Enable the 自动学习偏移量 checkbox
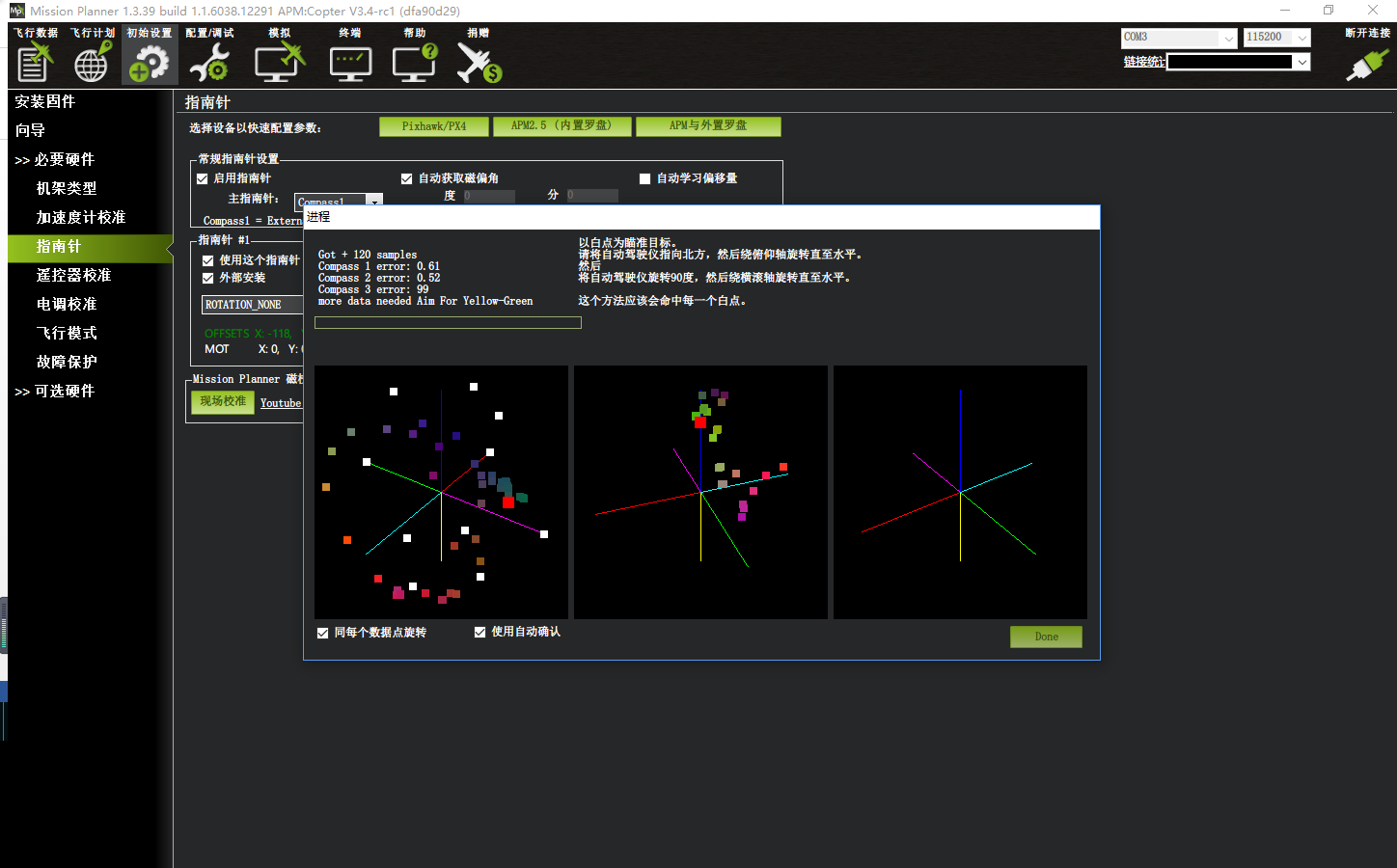1397x868 pixels. click(x=645, y=178)
